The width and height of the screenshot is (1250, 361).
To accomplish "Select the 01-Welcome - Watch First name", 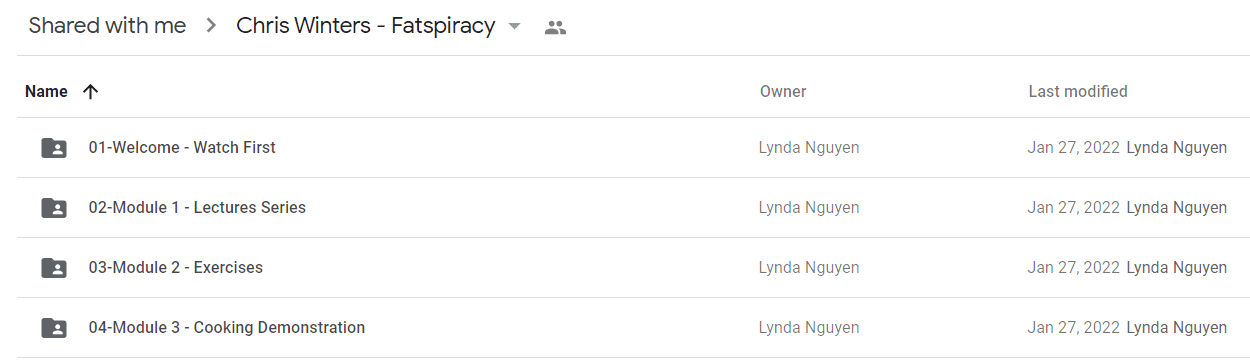I will click(x=182, y=148).
